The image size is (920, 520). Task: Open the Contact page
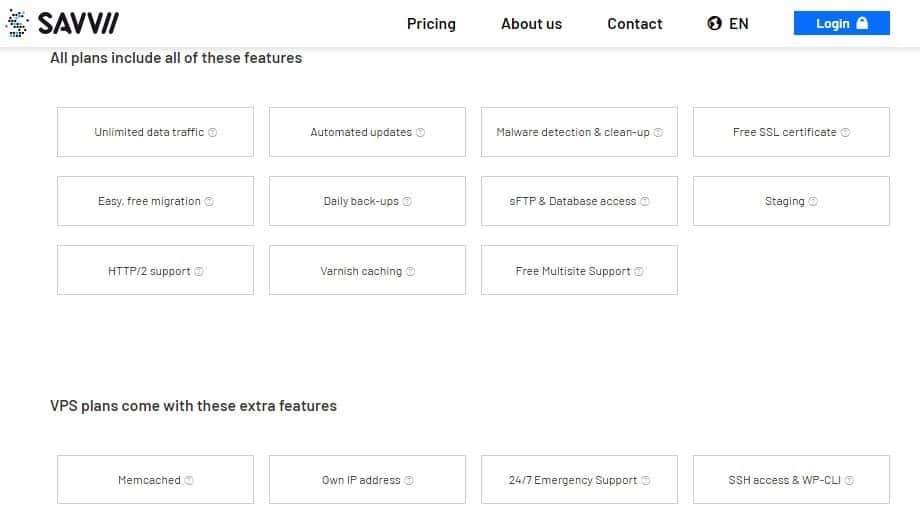[634, 23]
